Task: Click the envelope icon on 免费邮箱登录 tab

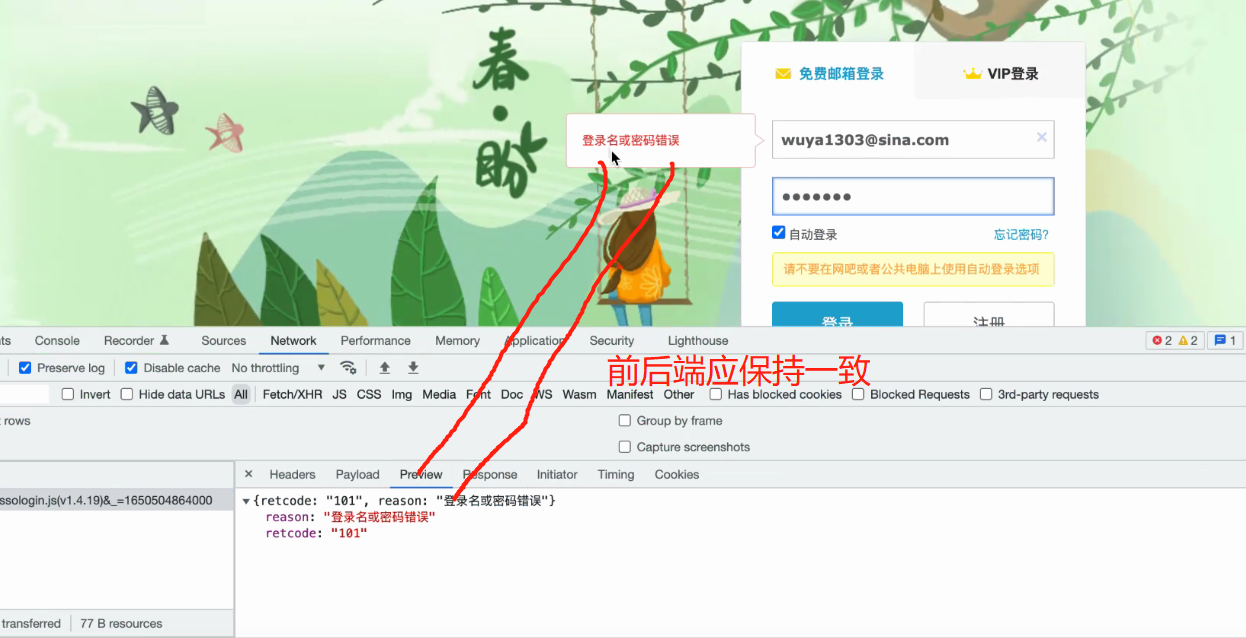Action: [783, 74]
